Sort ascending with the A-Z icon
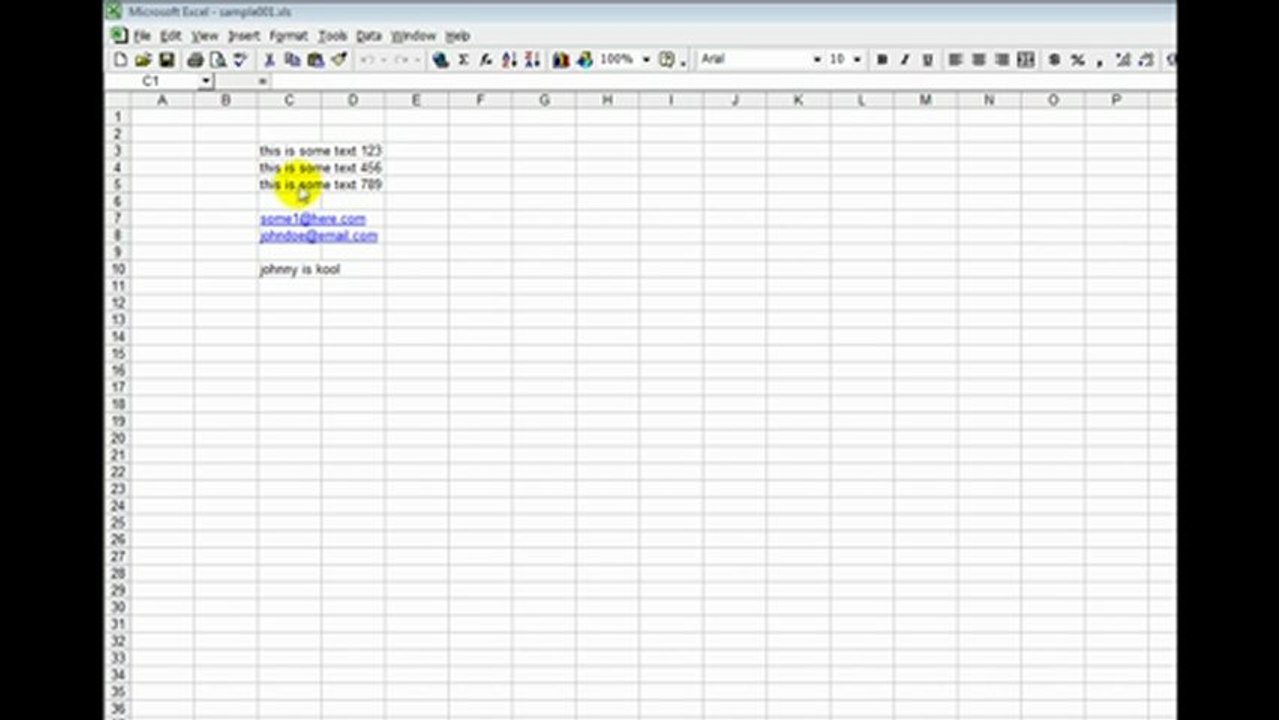This screenshot has width=1279, height=720. click(x=509, y=60)
